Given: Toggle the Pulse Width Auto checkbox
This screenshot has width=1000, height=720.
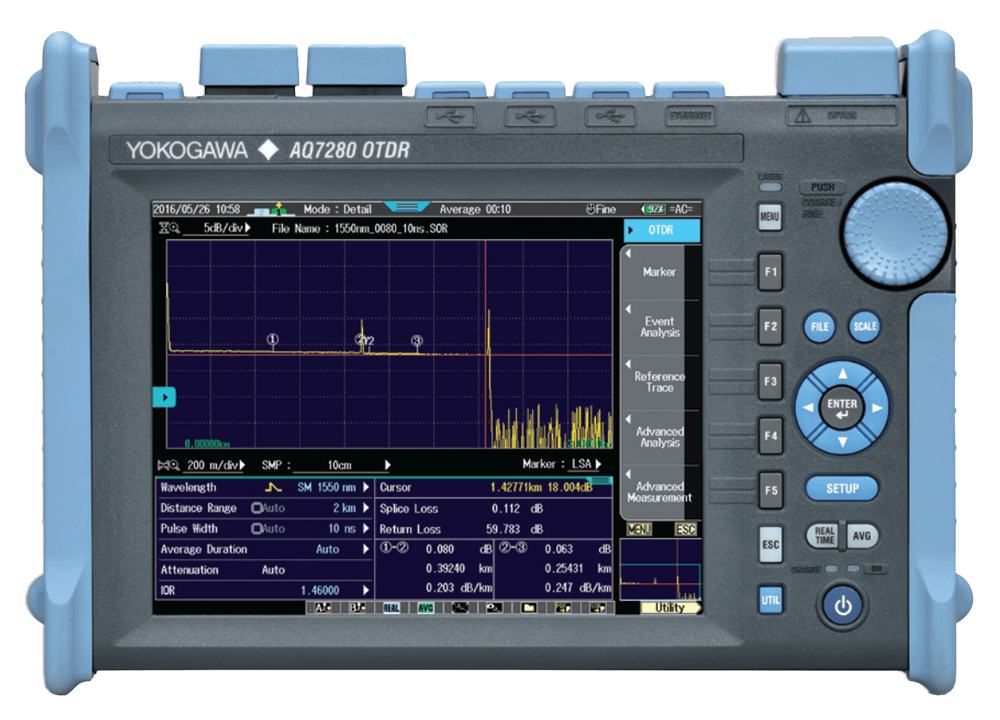Looking at the screenshot, I should 257,528.
